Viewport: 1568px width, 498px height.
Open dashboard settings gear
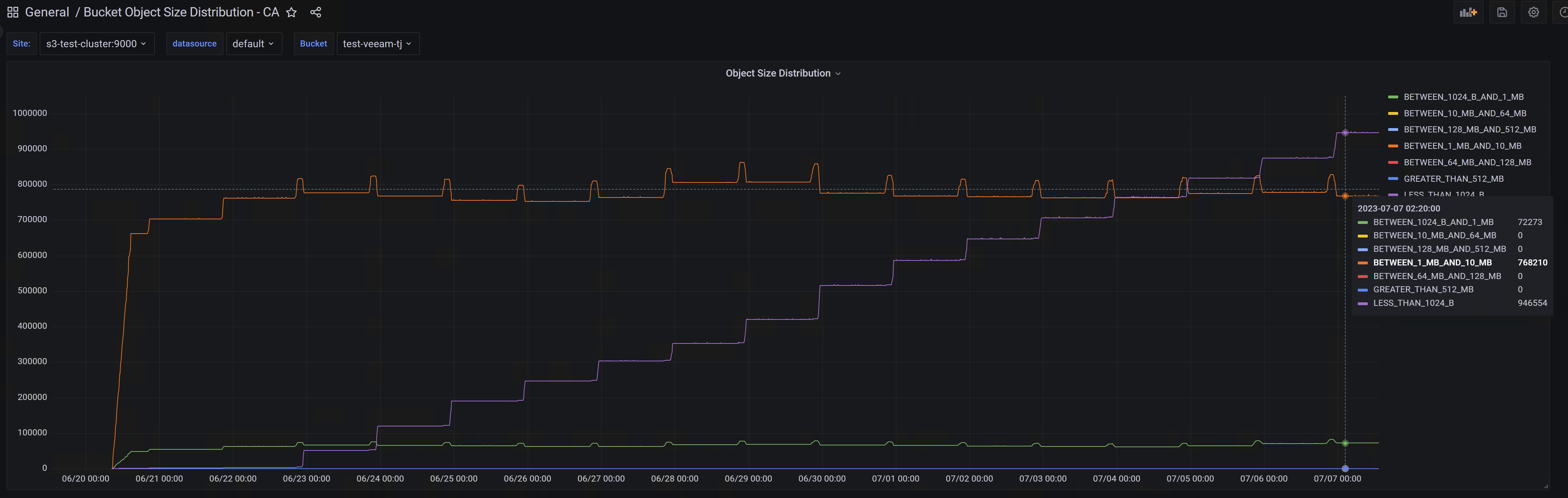coord(1533,12)
